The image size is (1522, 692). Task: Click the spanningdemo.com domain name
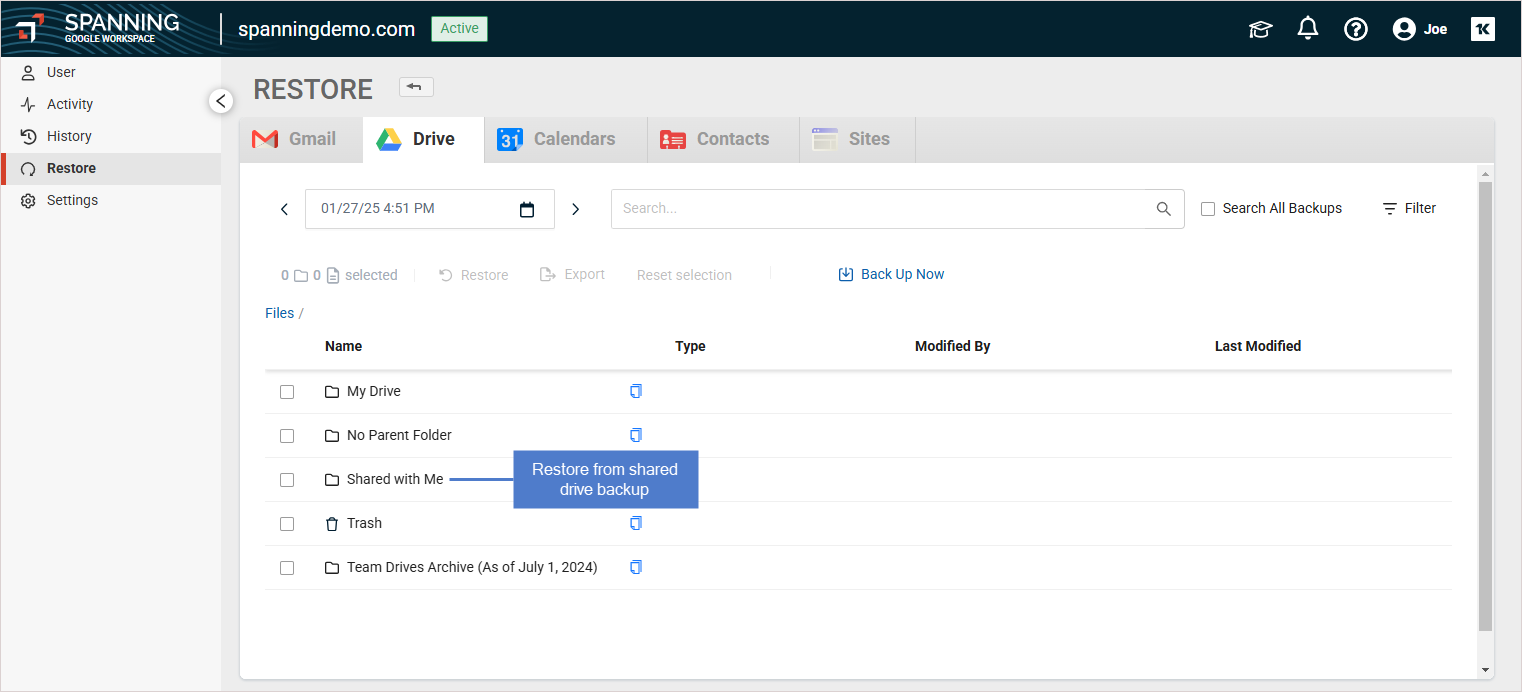coord(326,29)
